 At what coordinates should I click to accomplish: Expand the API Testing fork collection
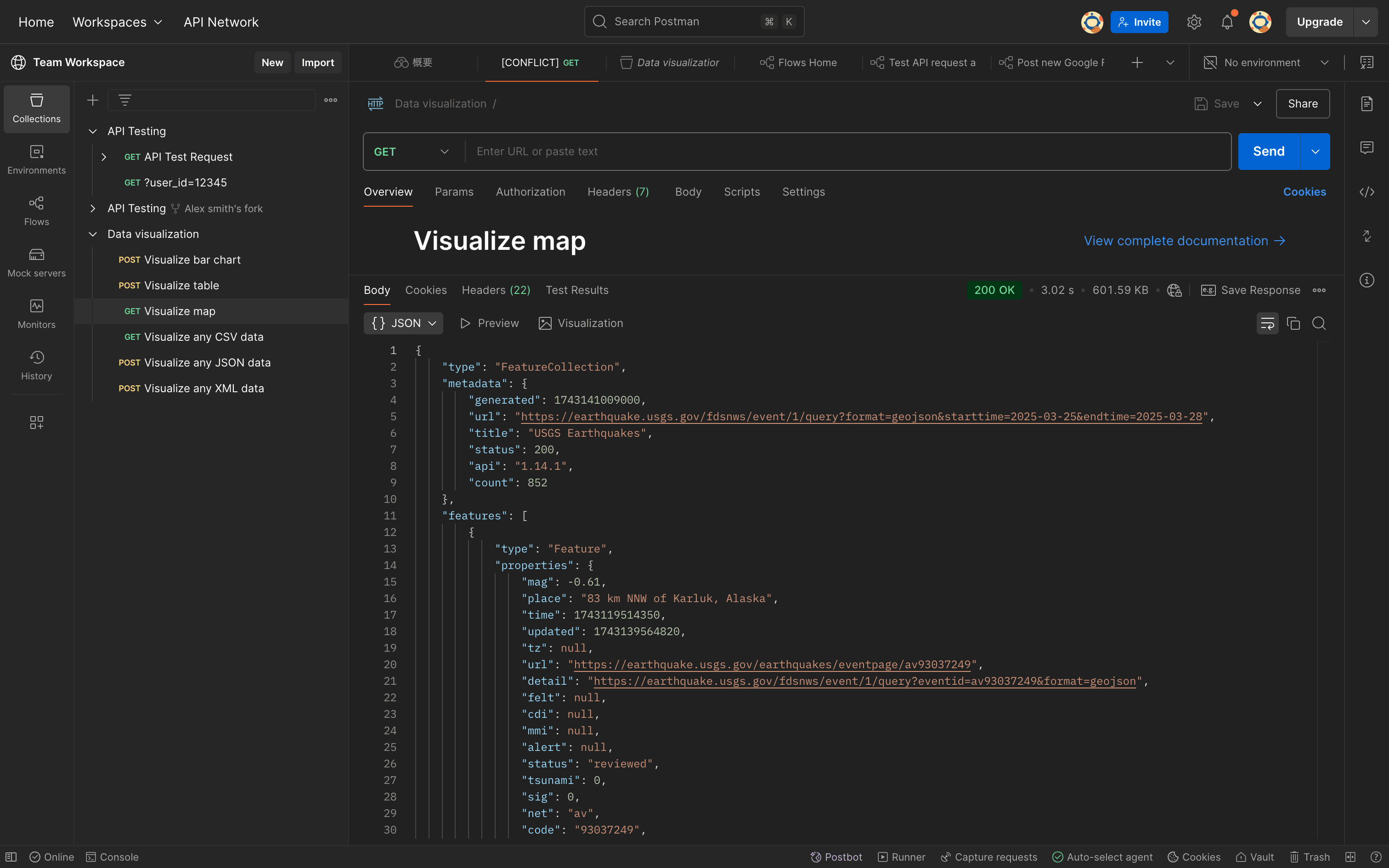tap(92, 209)
